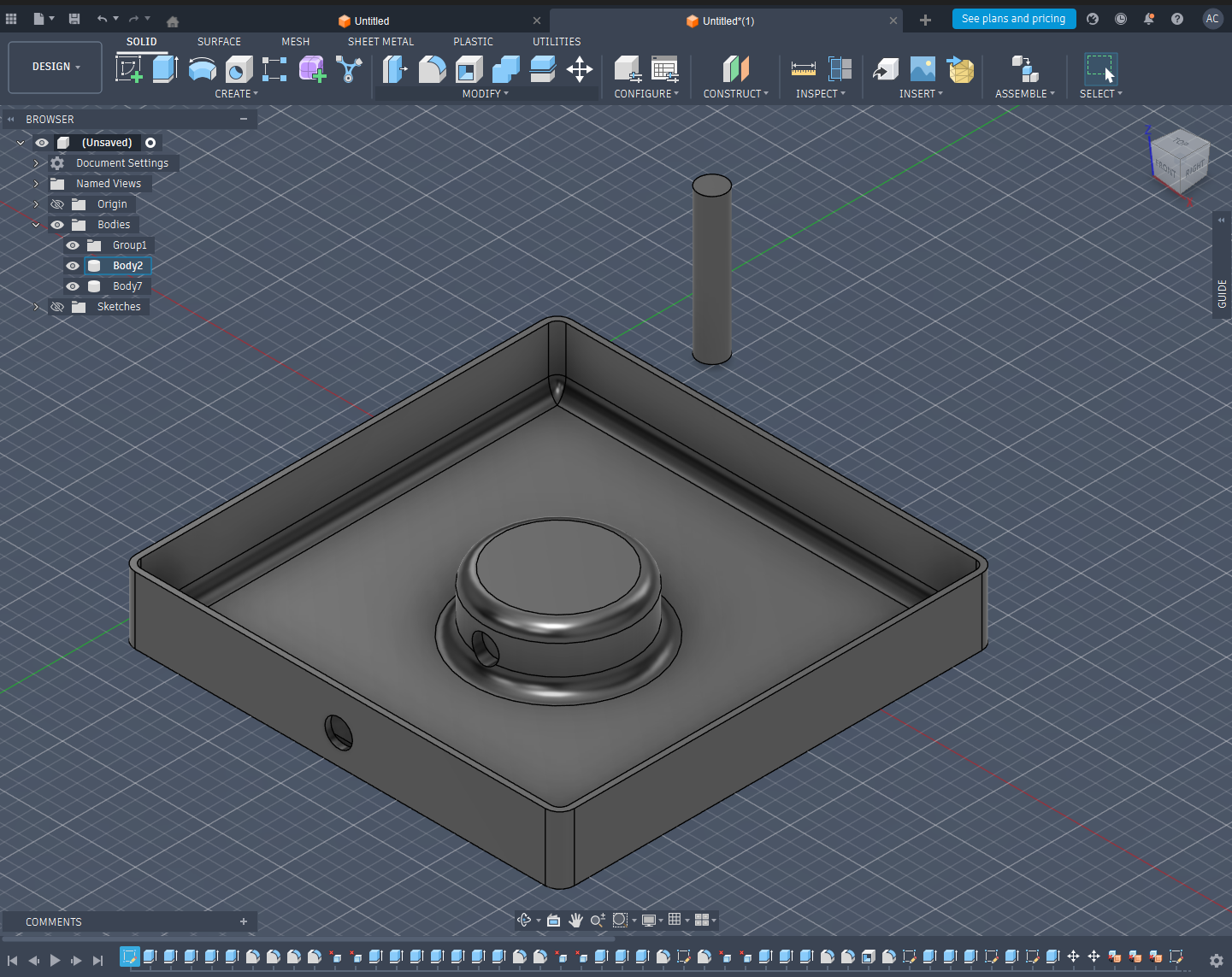Screen dimensions: 1232x977
Task: Click See plans and pricing
Action: click(1014, 18)
